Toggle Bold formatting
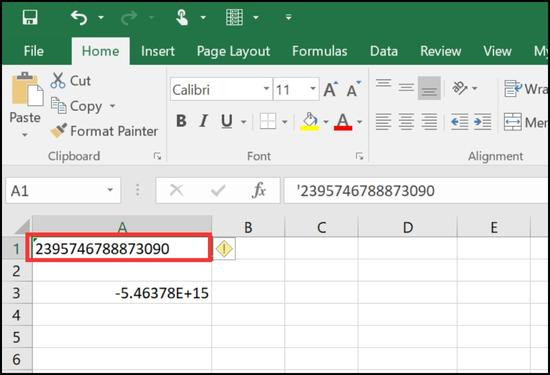Image resolution: width=550 pixels, height=375 pixels. (x=181, y=121)
